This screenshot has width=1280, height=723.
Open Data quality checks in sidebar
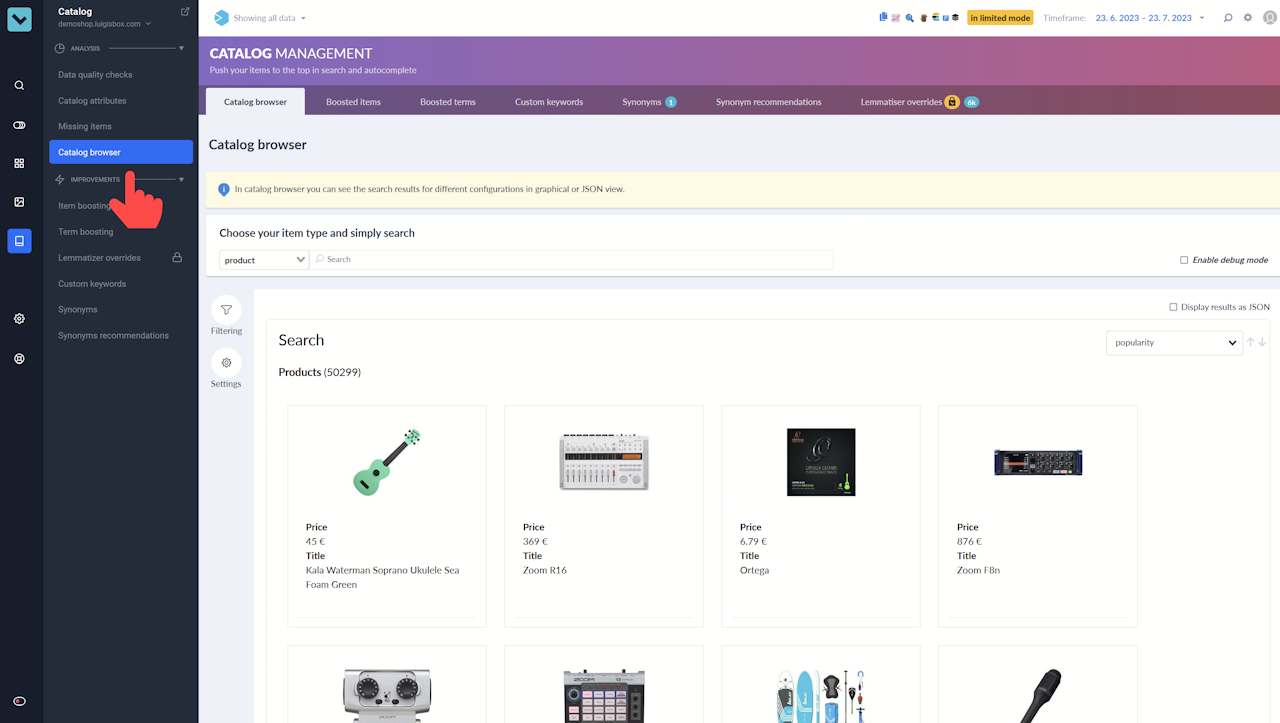click(x=95, y=75)
